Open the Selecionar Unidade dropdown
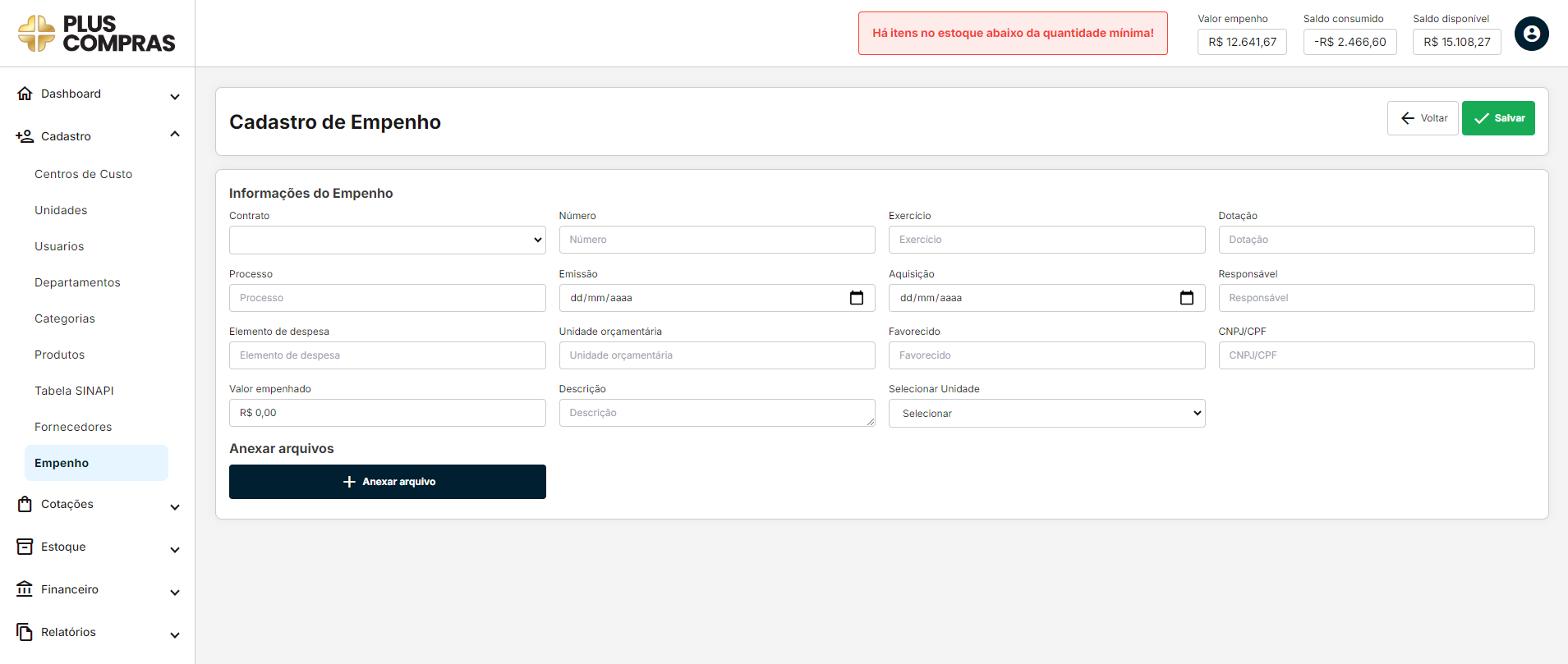Screen dimensions: 1568x664 pos(1046,414)
